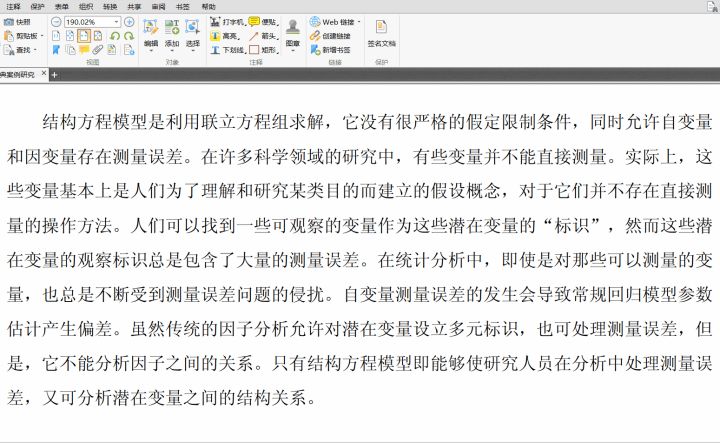Screen dimensions: 720x443
Task: Click the document icon at top-right corner
Action: tap(711, 6)
